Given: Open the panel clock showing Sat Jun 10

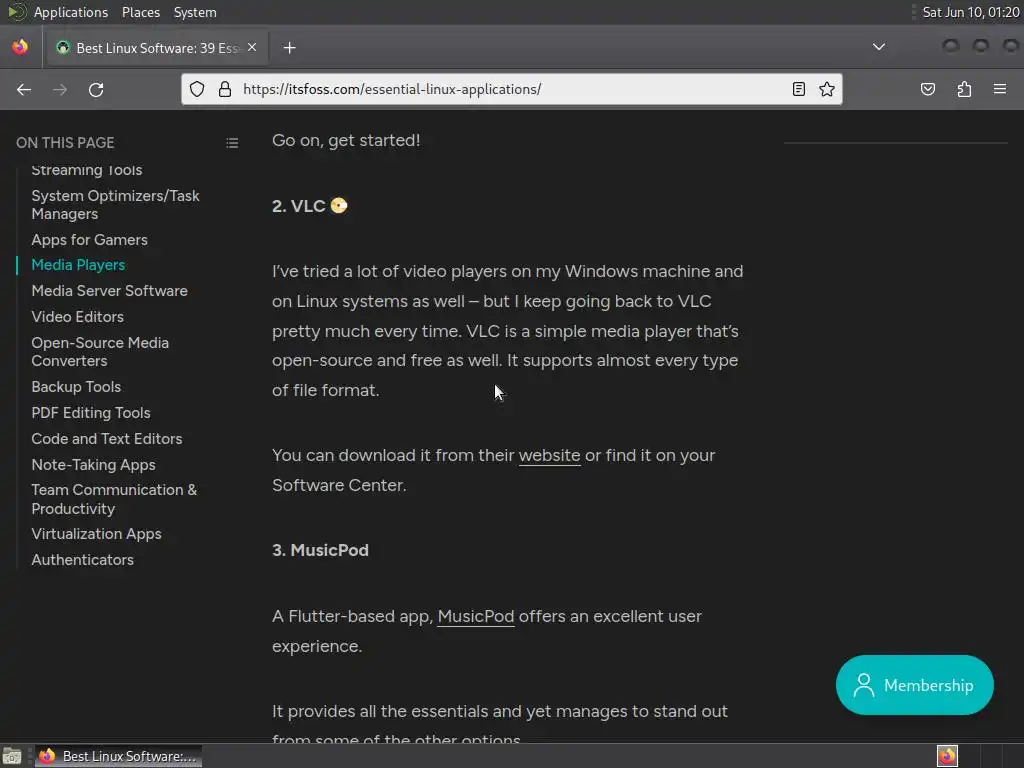Looking at the screenshot, I should (x=970, y=12).
